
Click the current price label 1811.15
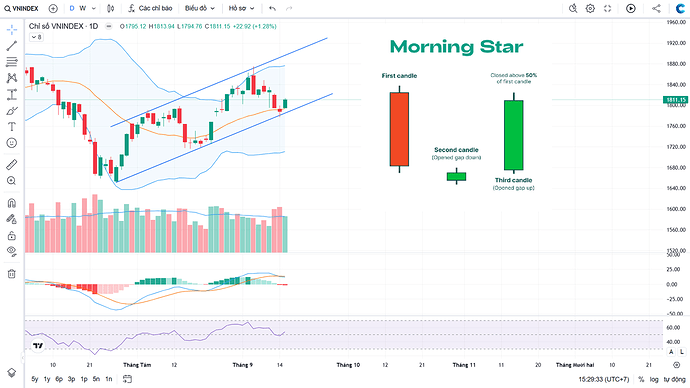point(675,100)
